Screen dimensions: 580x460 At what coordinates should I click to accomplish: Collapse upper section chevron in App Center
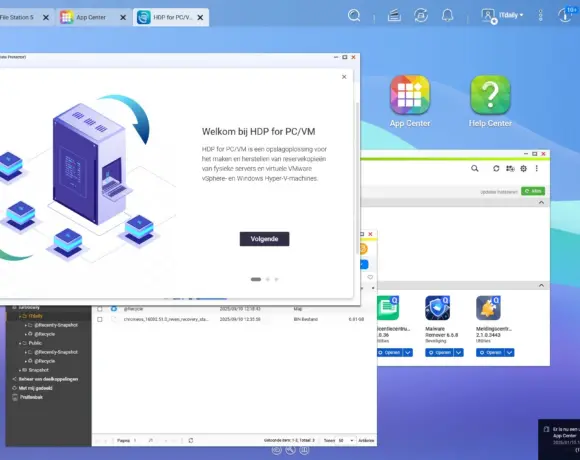[541, 203]
